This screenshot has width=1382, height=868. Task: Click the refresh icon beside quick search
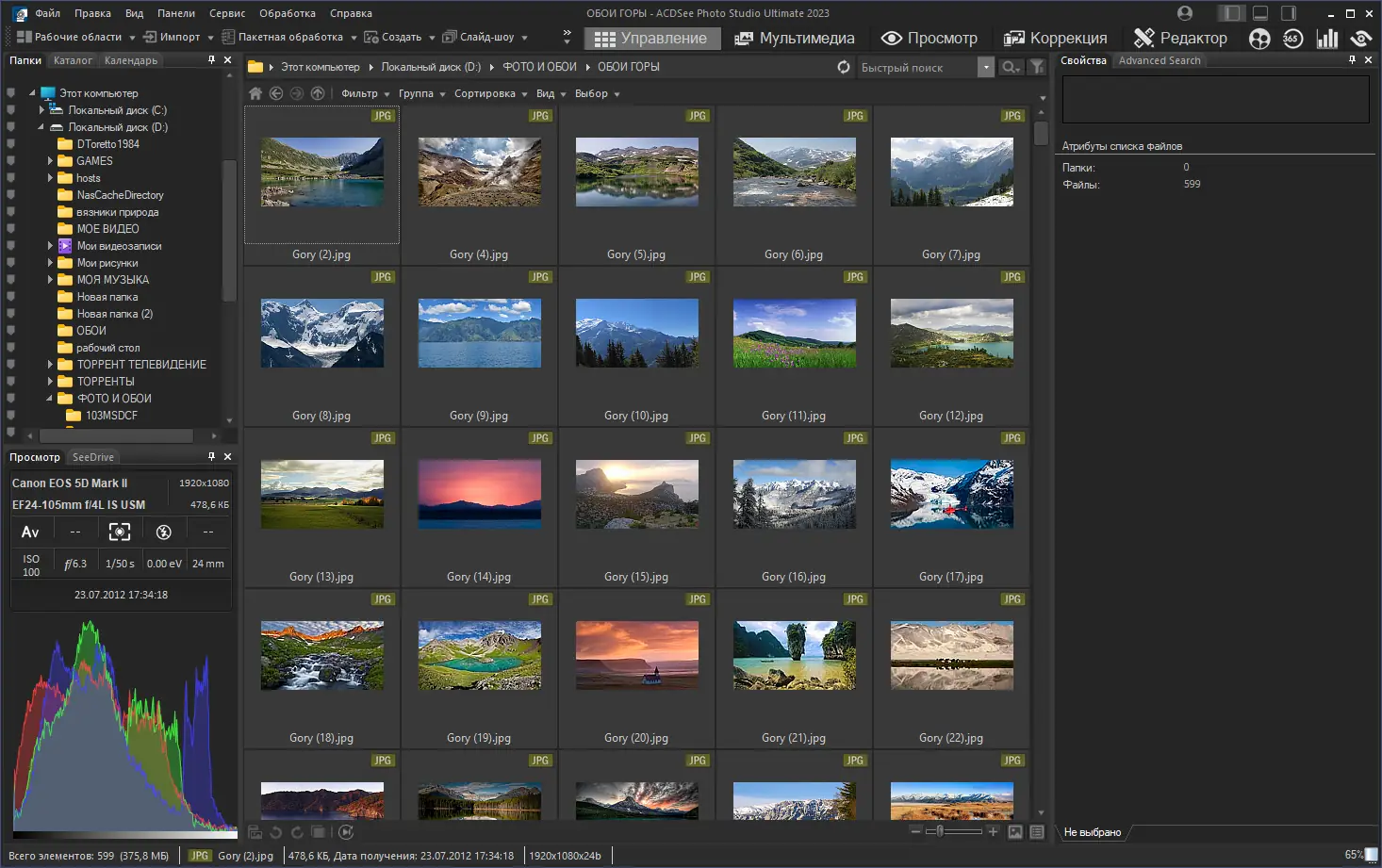[844, 67]
